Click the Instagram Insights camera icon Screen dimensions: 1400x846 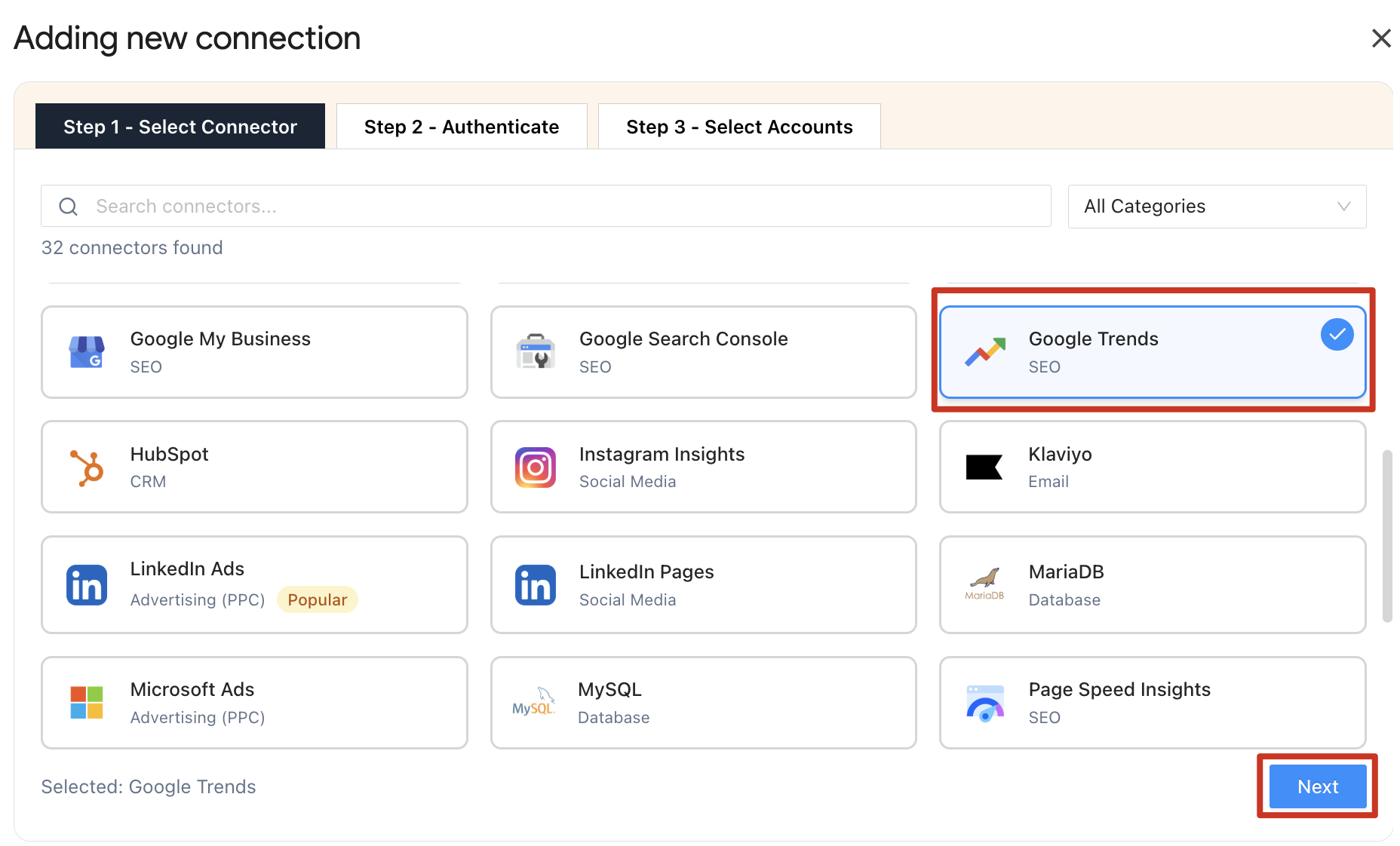536,467
